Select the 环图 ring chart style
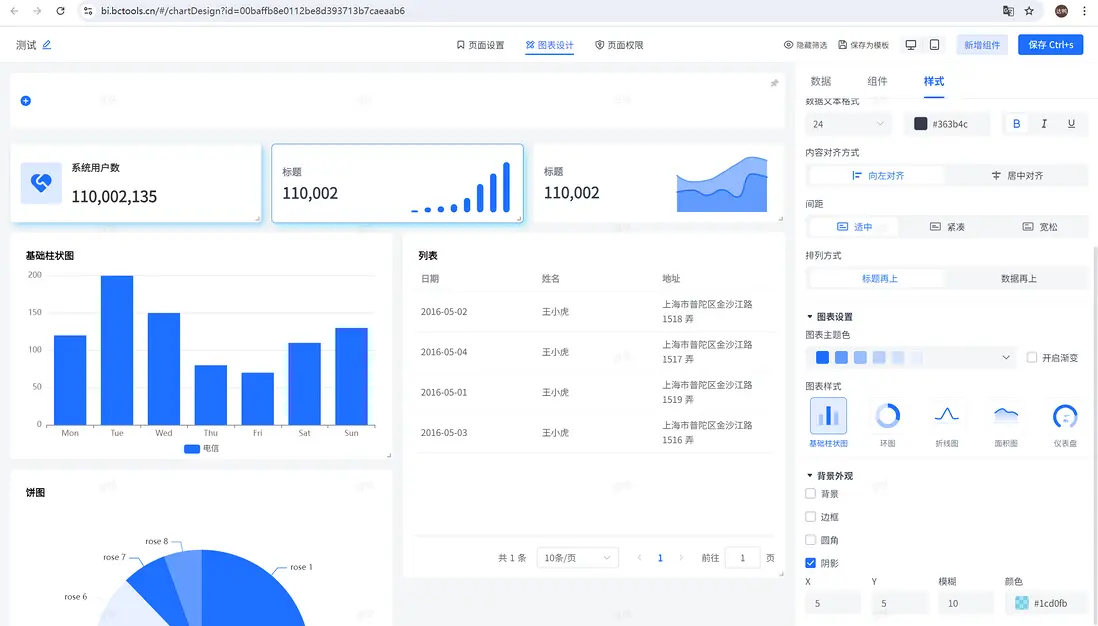1098x626 pixels. coord(887,422)
